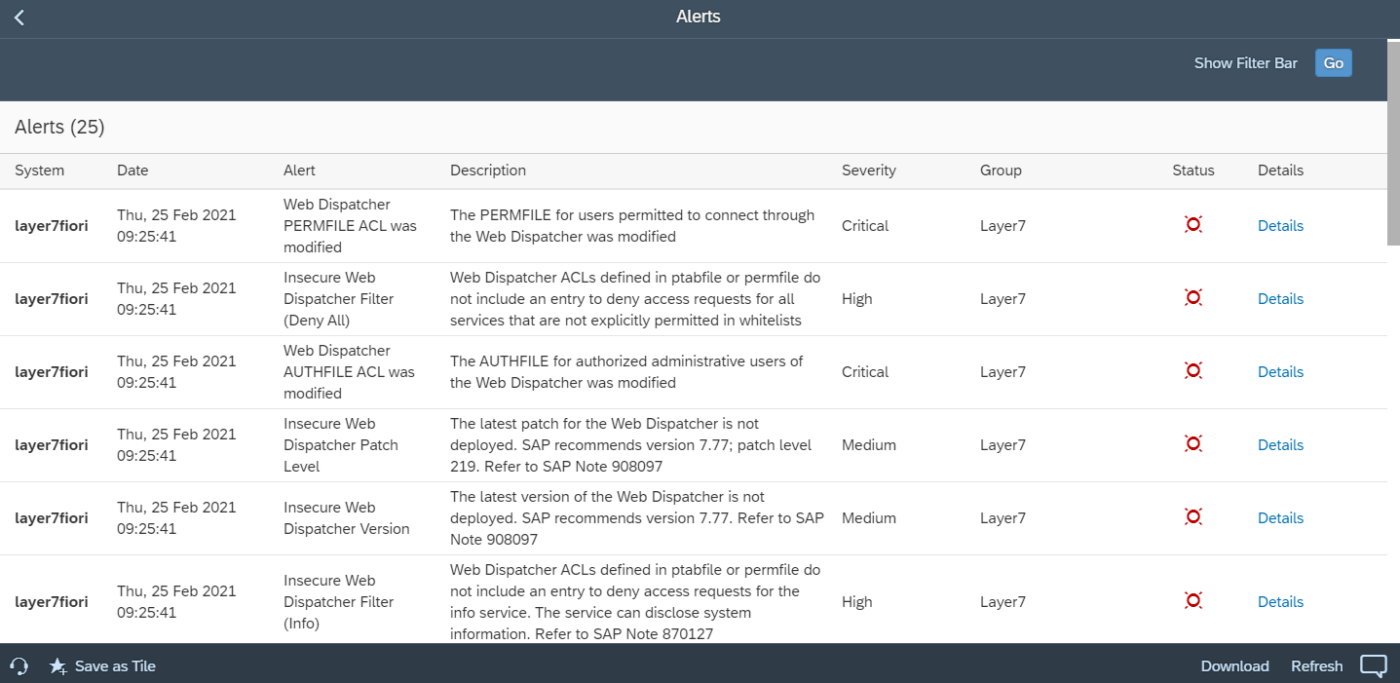
Task: Click the status icon on the Filter (Info) alert row
Action: point(1193,600)
